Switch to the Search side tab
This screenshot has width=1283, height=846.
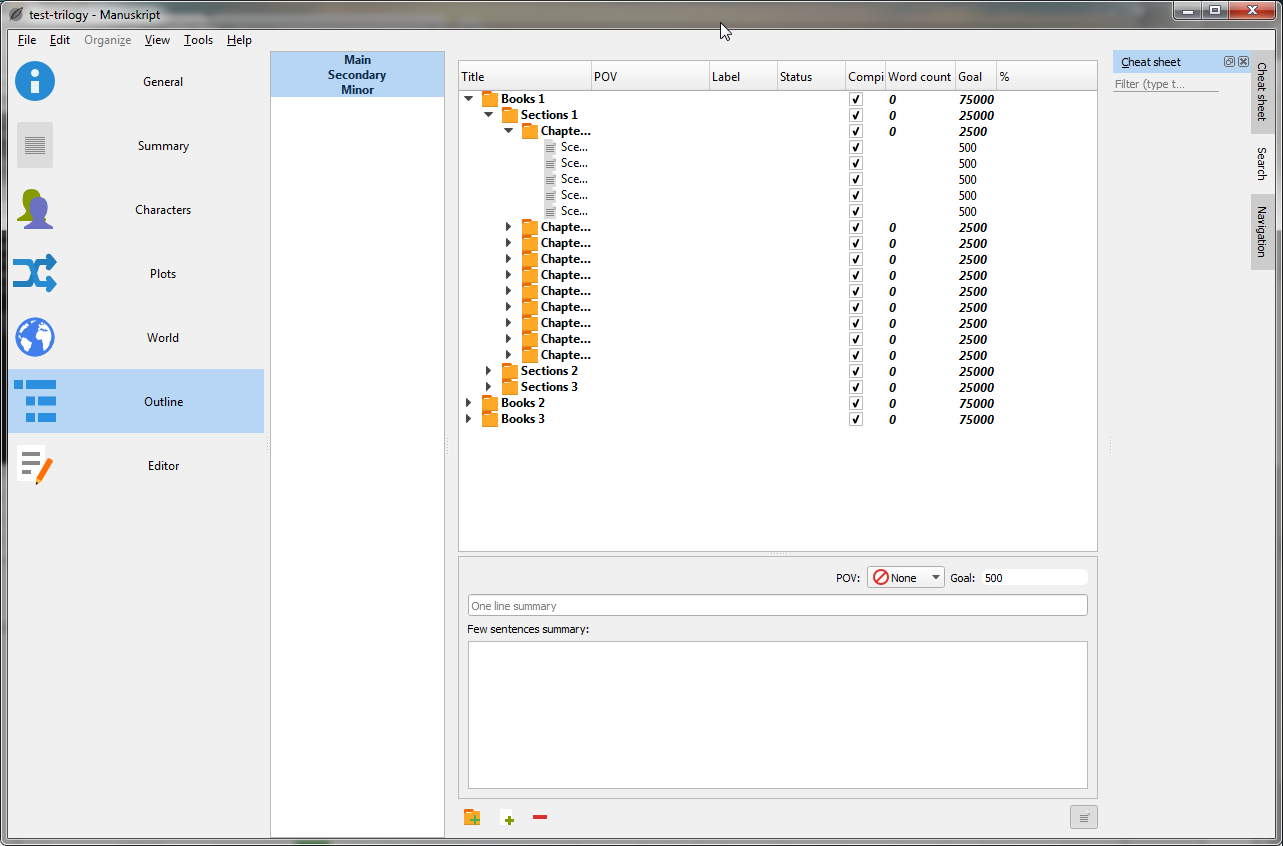point(1262,163)
